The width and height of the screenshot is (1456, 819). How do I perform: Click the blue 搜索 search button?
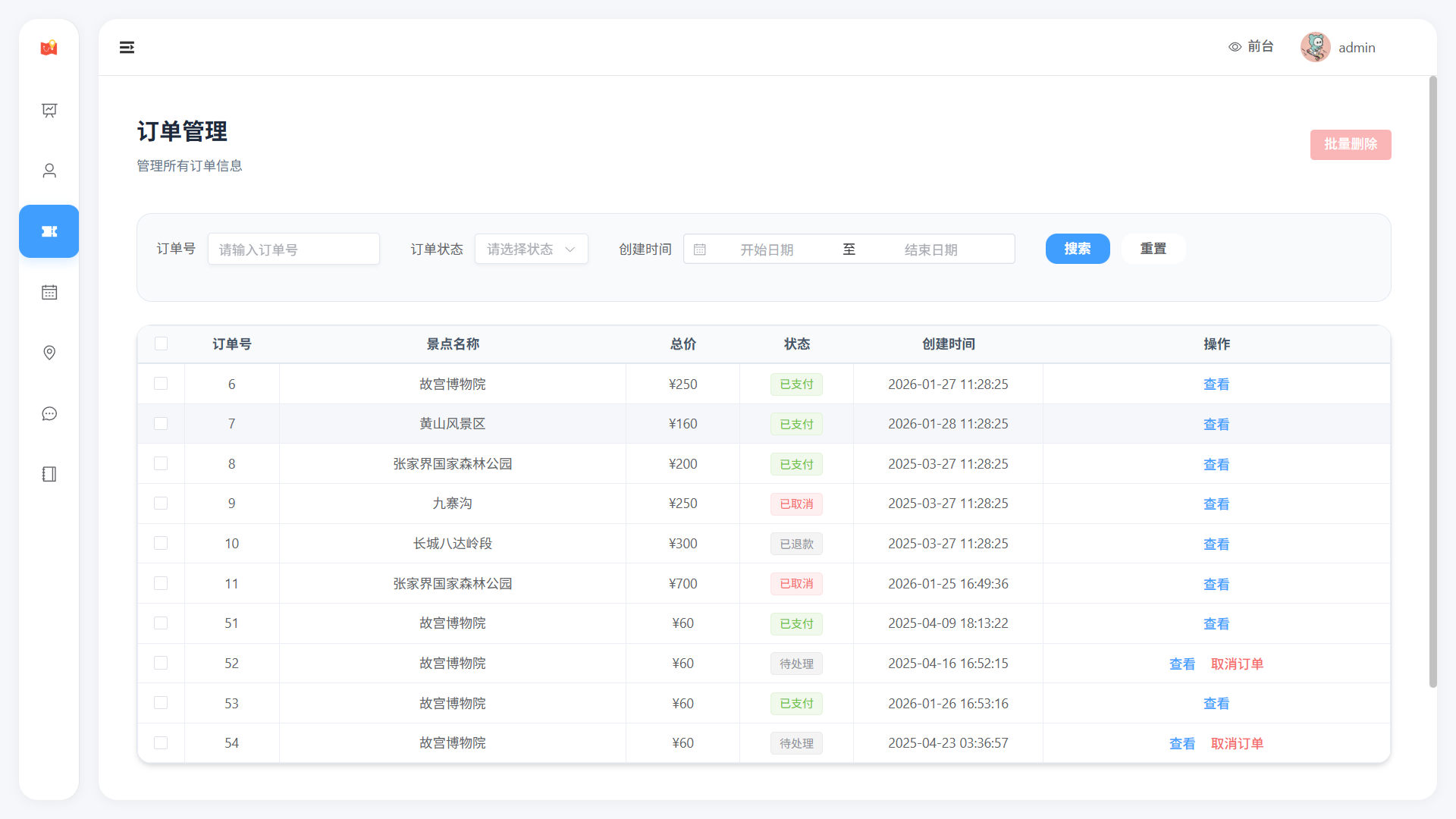pyautogui.click(x=1077, y=249)
